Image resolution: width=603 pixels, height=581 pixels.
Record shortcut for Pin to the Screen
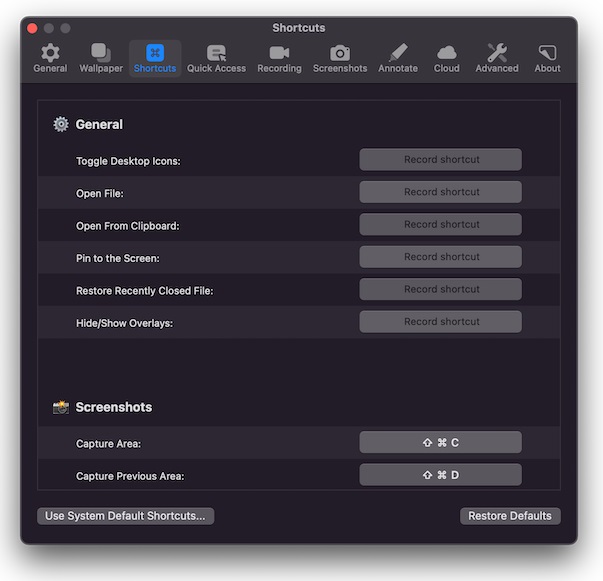coord(440,257)
